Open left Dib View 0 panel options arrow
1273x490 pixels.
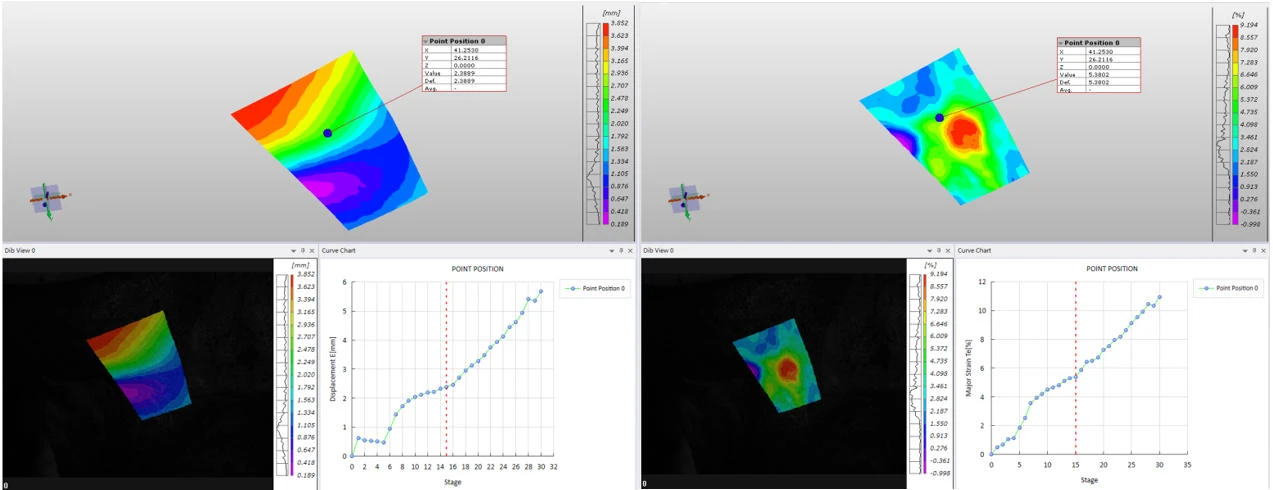pyautogui.click(x=294, y=250)
